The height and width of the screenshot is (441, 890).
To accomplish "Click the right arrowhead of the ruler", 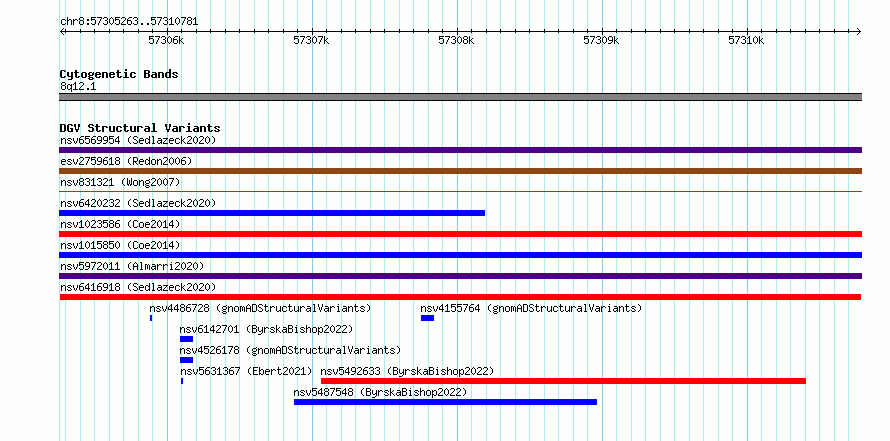I will tap(859, 31).
